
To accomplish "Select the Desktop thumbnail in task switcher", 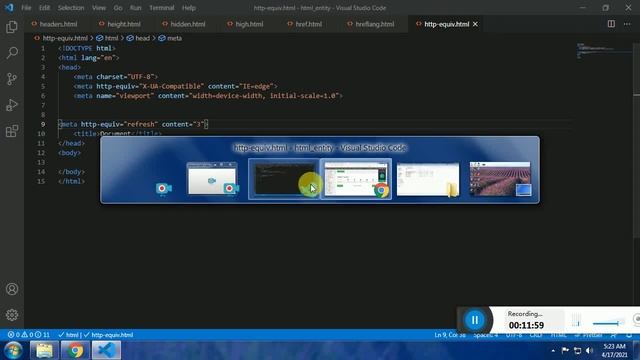I will (x=500, y=179).
